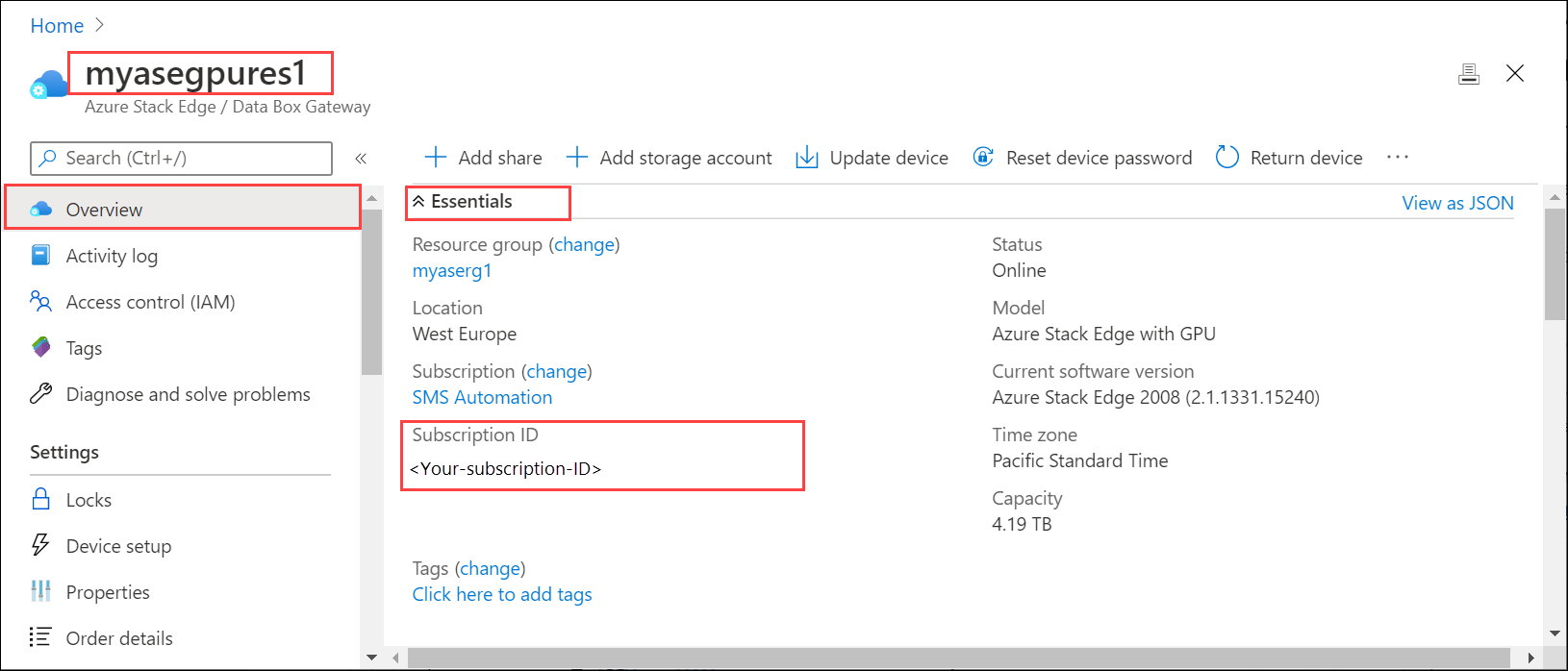Viewport: 1568px width, 671px height.
Task: Click the sidebar scrollbar up arrow
Action: pos(372,199)
